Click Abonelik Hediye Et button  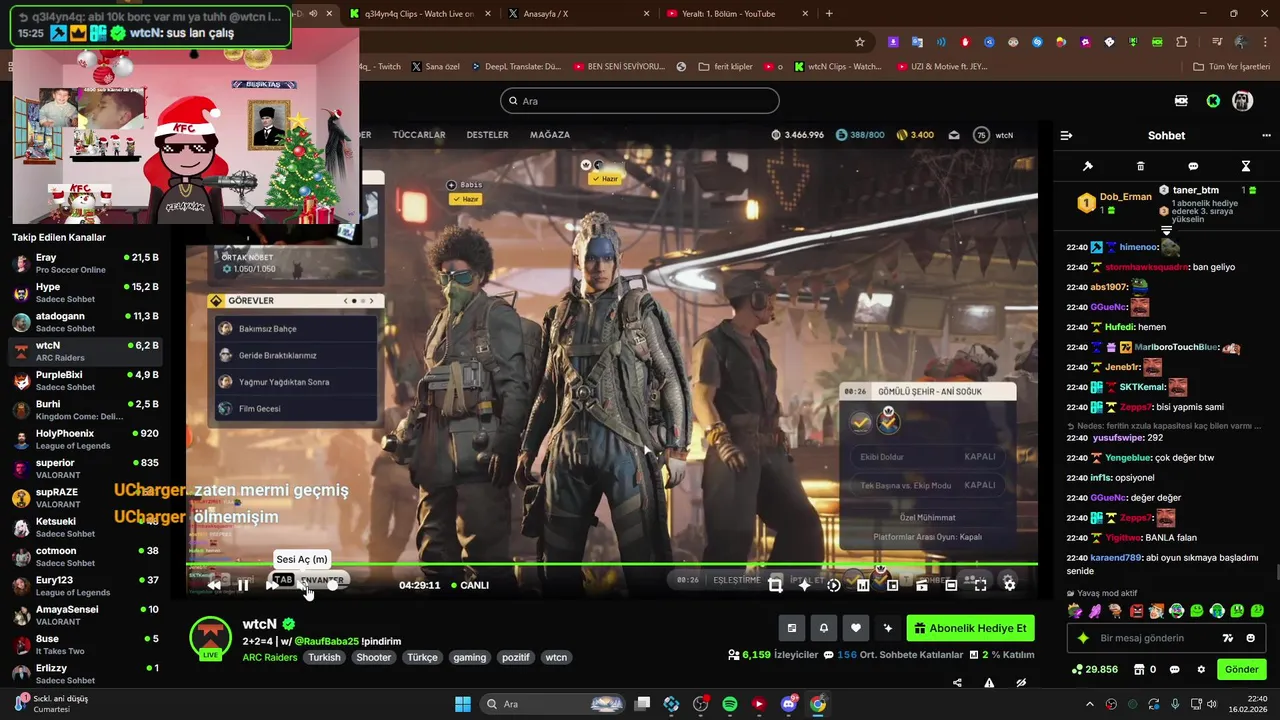(970, 628)
